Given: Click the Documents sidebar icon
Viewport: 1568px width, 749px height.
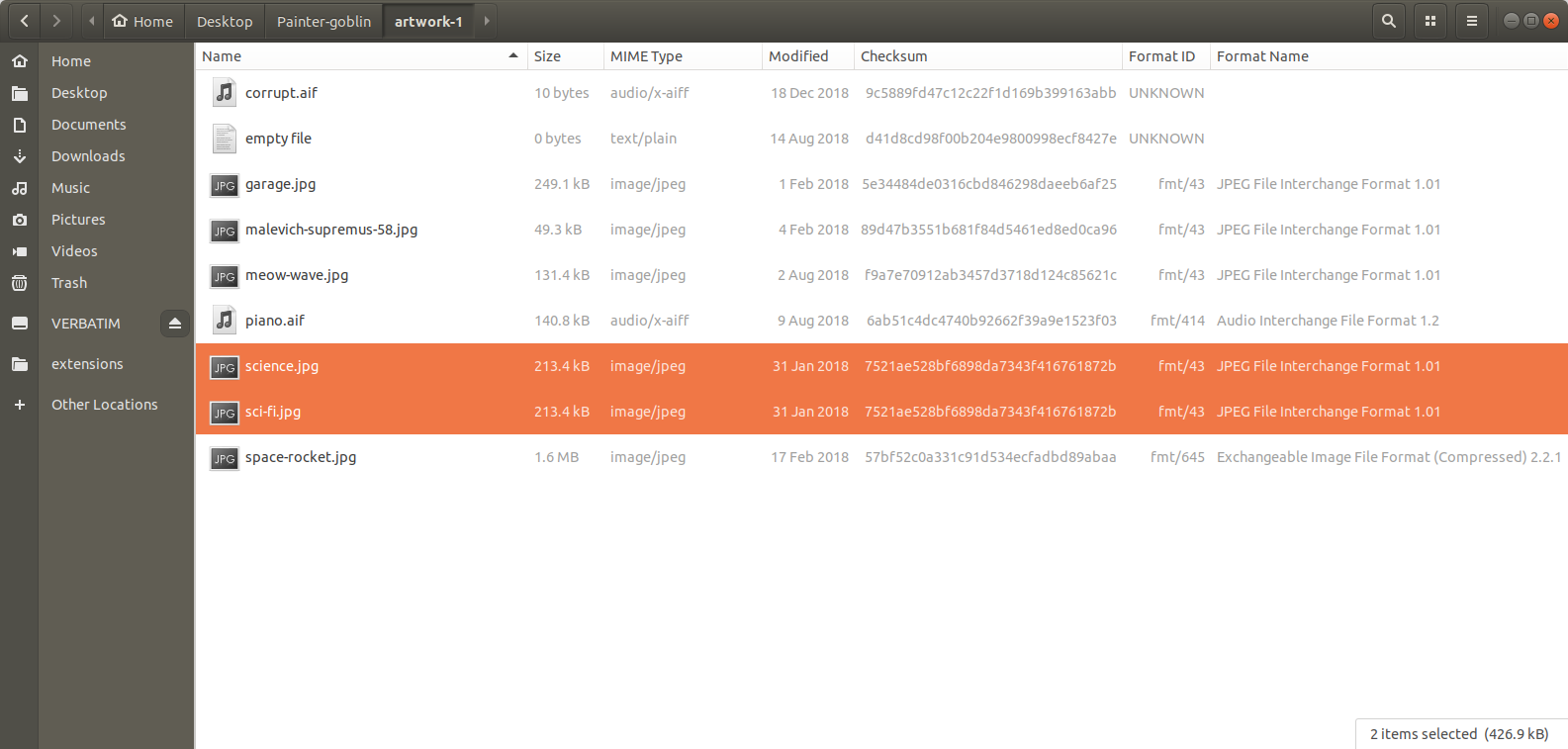Looking at the screenshot, I should point(20,125).
